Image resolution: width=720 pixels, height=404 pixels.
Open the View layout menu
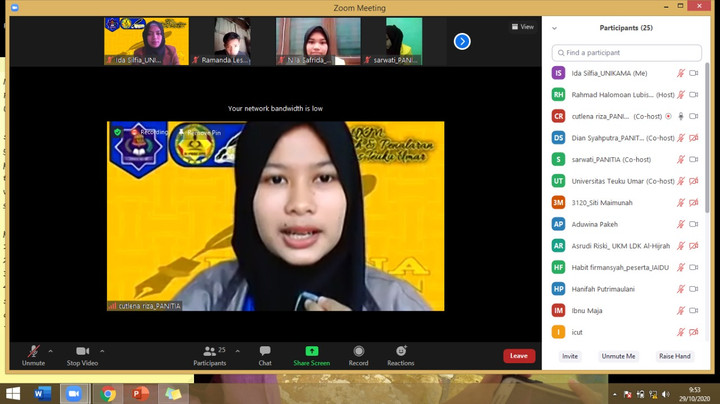pos(522,27)
